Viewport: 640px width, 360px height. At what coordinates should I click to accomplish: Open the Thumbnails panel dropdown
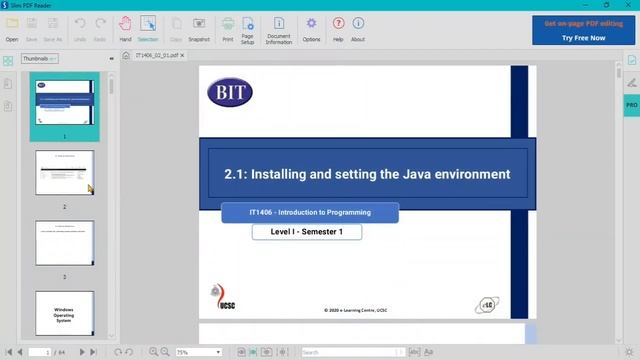[x=40, y=59]
